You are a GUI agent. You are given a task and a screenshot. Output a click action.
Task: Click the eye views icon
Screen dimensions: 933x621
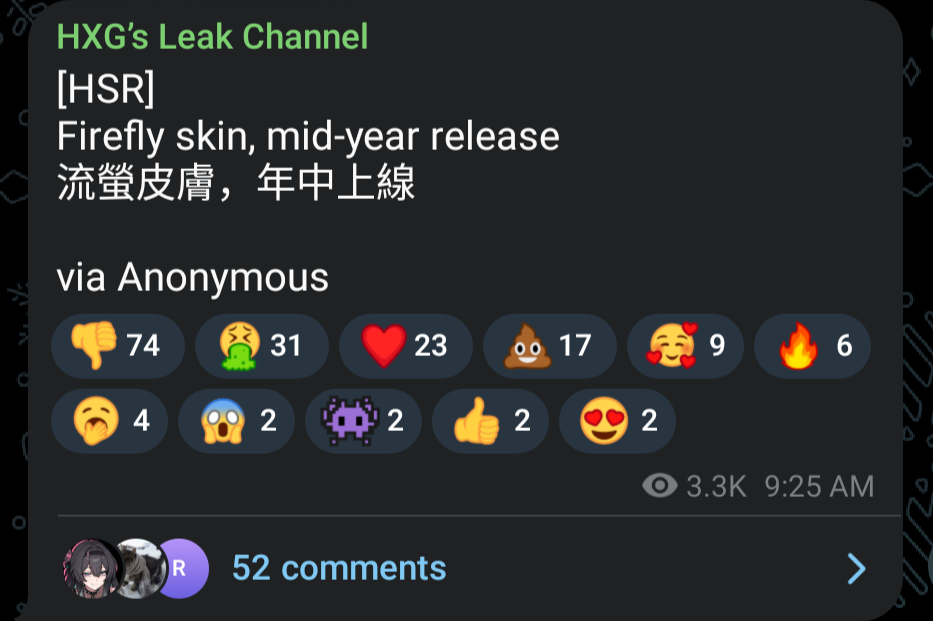(660, 485)
